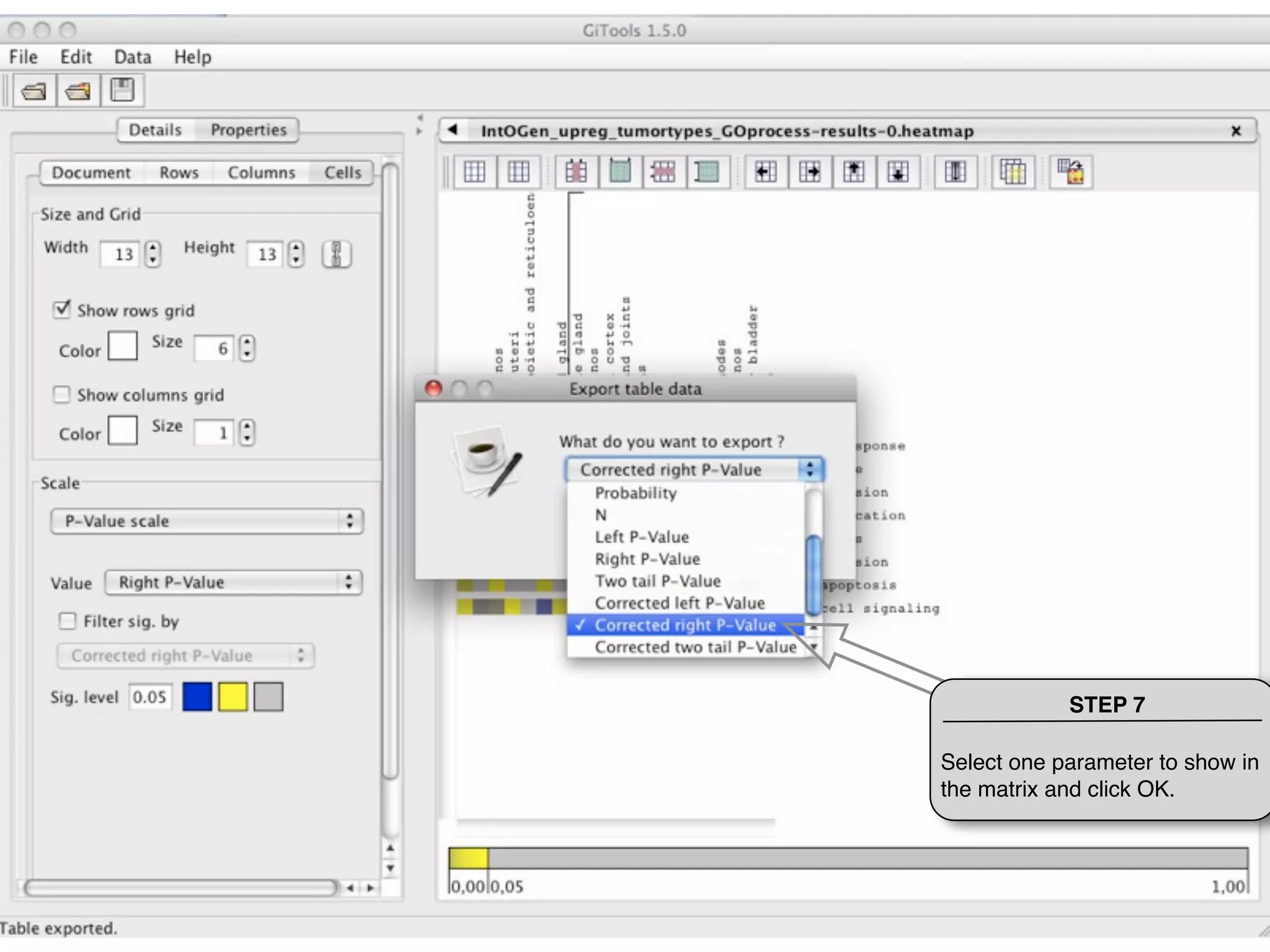Click the move left arrow grid icon
The image size is (1270, 952).
click(766, 171)
